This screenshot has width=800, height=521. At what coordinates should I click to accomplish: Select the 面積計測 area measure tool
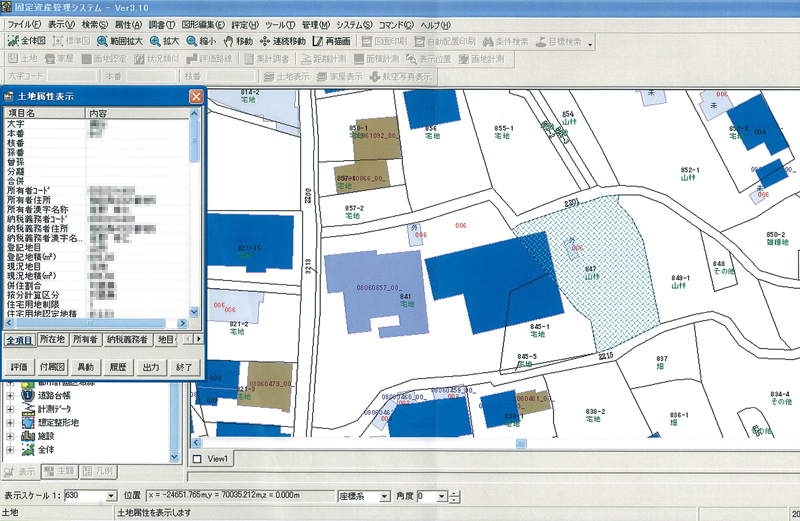point(377,59)
